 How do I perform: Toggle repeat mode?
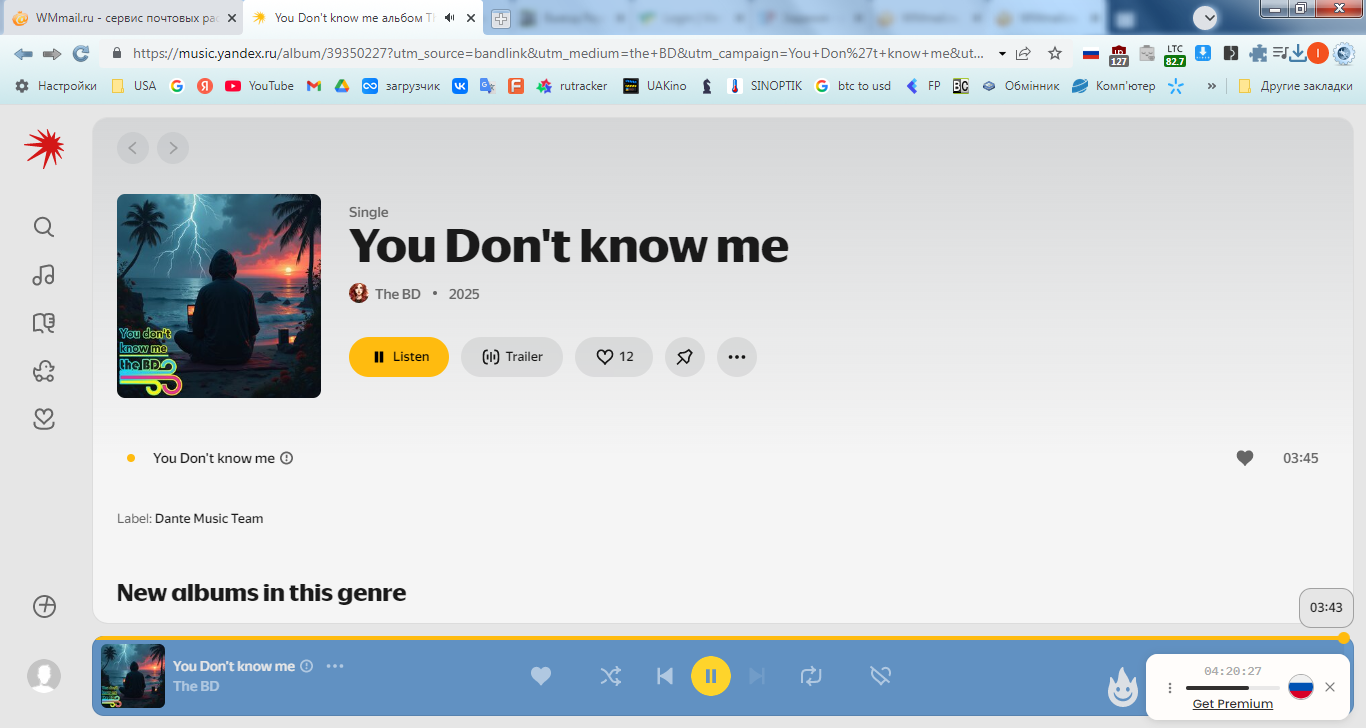coord(811,677)
